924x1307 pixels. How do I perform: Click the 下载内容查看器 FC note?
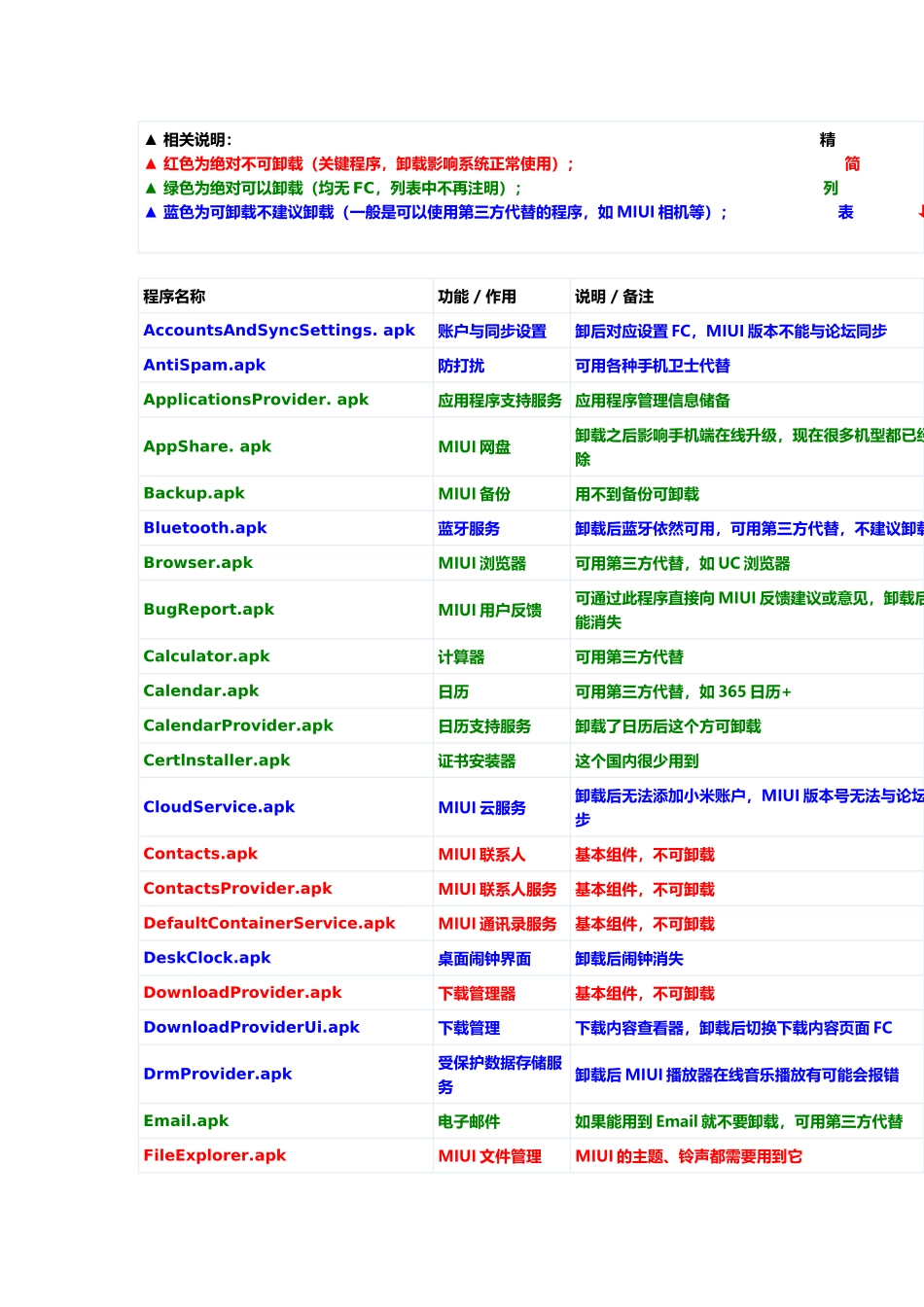coord(733,1028)
